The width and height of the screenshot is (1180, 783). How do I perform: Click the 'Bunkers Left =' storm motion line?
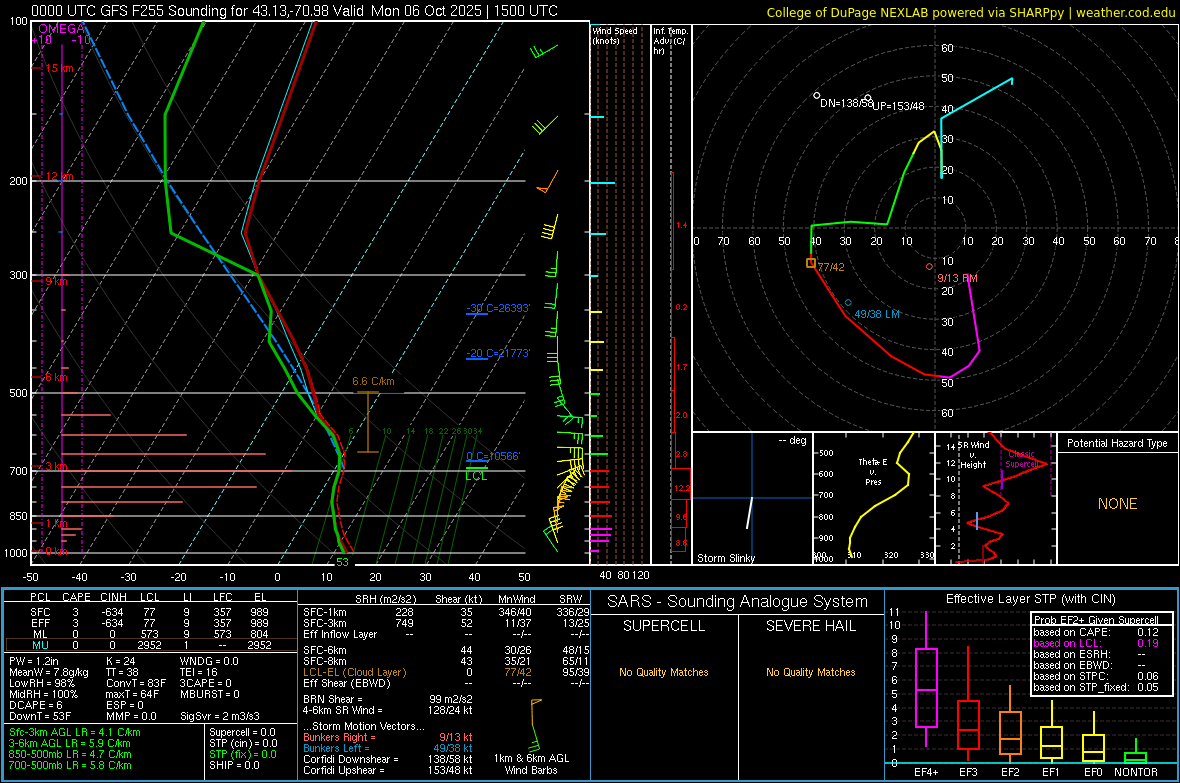[x=388, y=748]
